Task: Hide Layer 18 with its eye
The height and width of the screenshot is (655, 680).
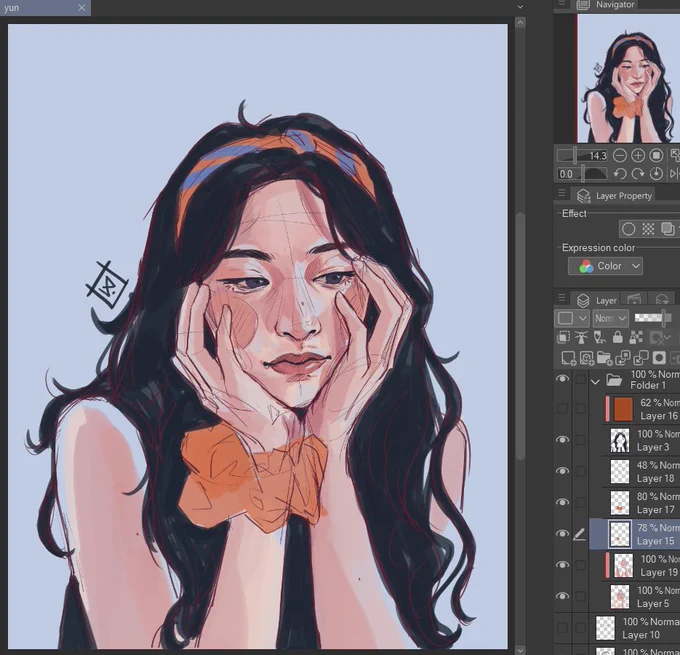Action: click(562, 471)
